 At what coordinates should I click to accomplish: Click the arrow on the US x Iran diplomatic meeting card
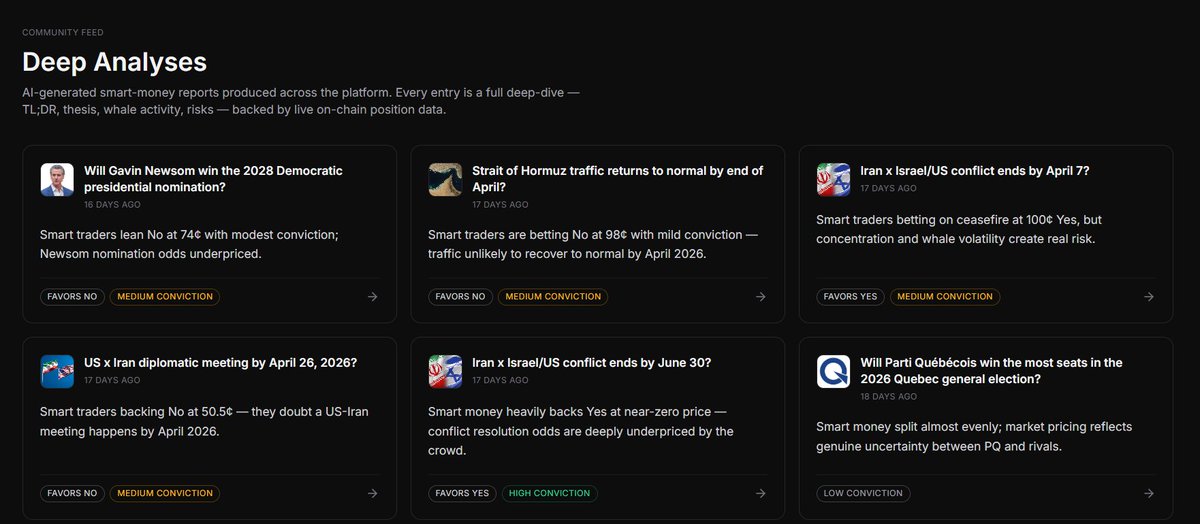tap(372, 493)
